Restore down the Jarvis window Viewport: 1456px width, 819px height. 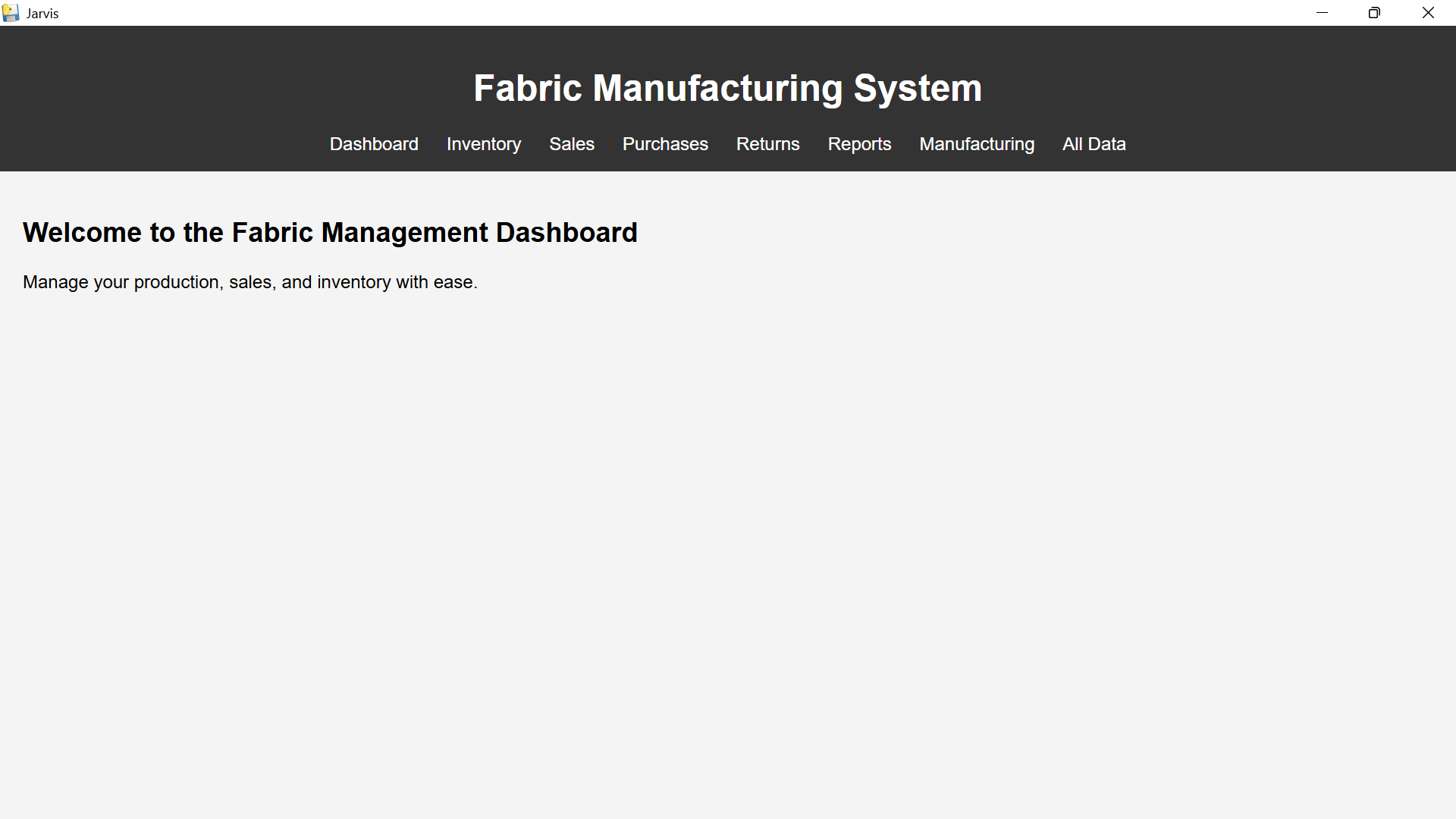point(1374,13)
